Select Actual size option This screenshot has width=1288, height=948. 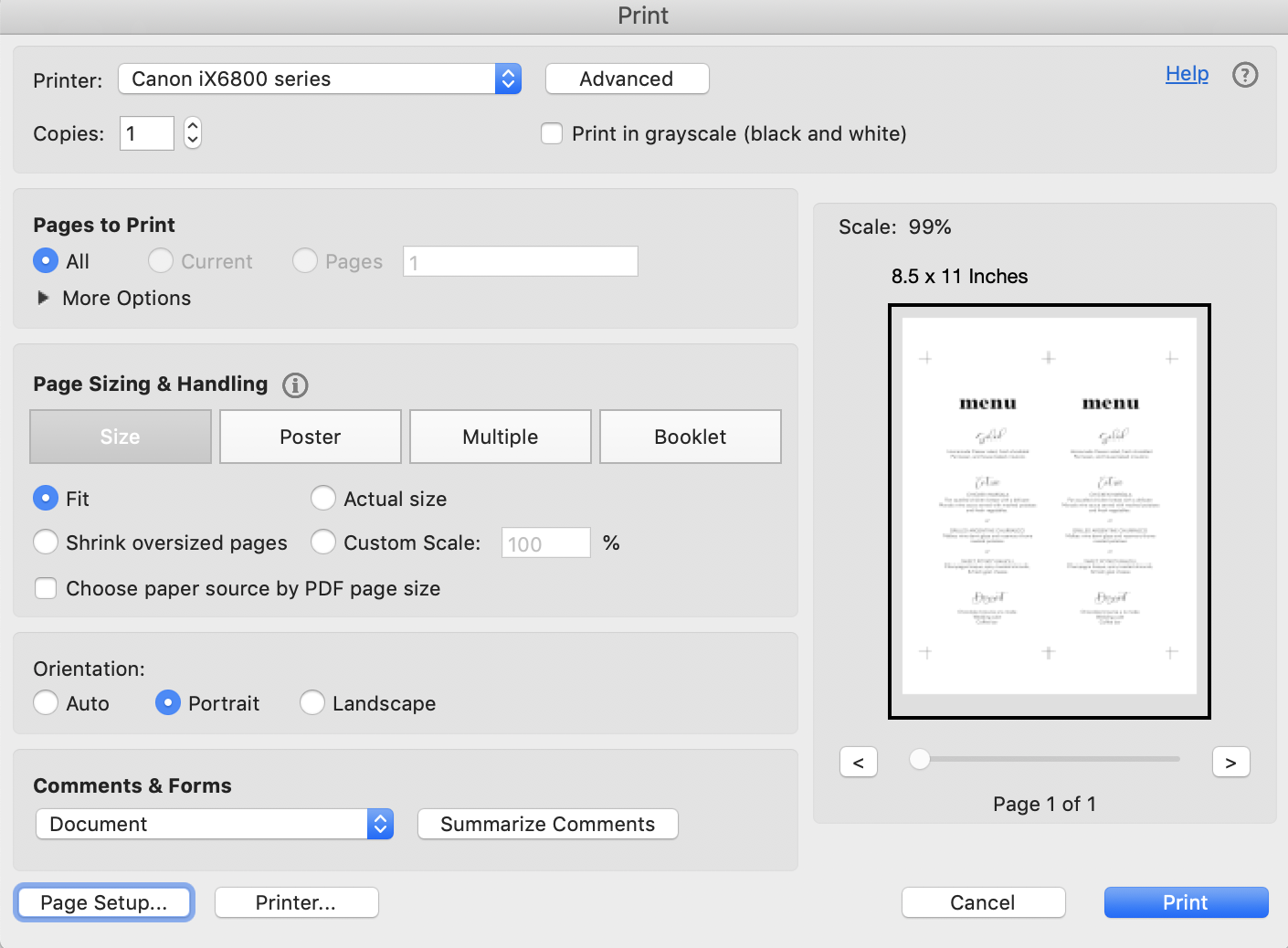click(323, 499)
